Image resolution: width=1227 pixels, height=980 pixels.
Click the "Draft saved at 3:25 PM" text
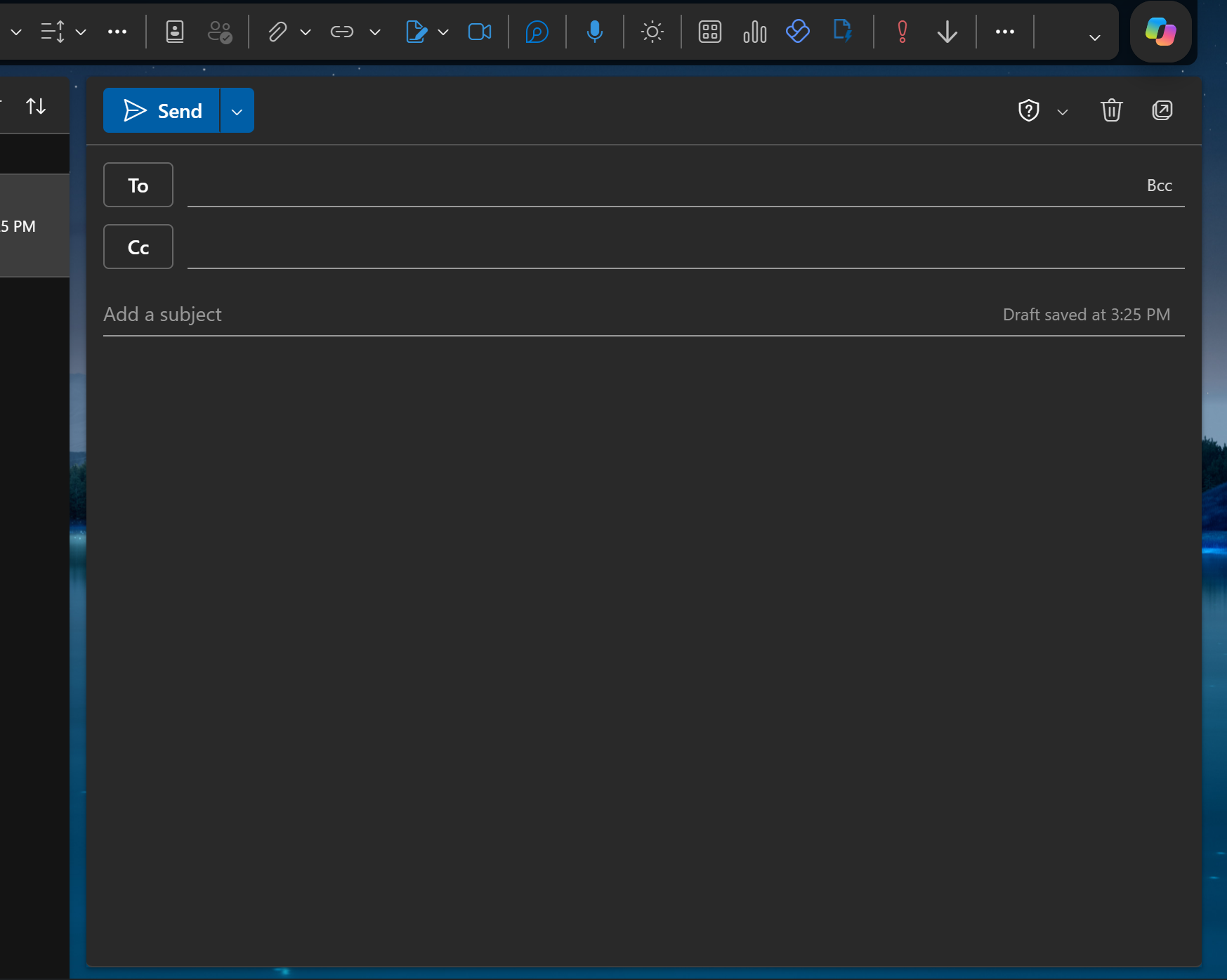[1087, 315]
